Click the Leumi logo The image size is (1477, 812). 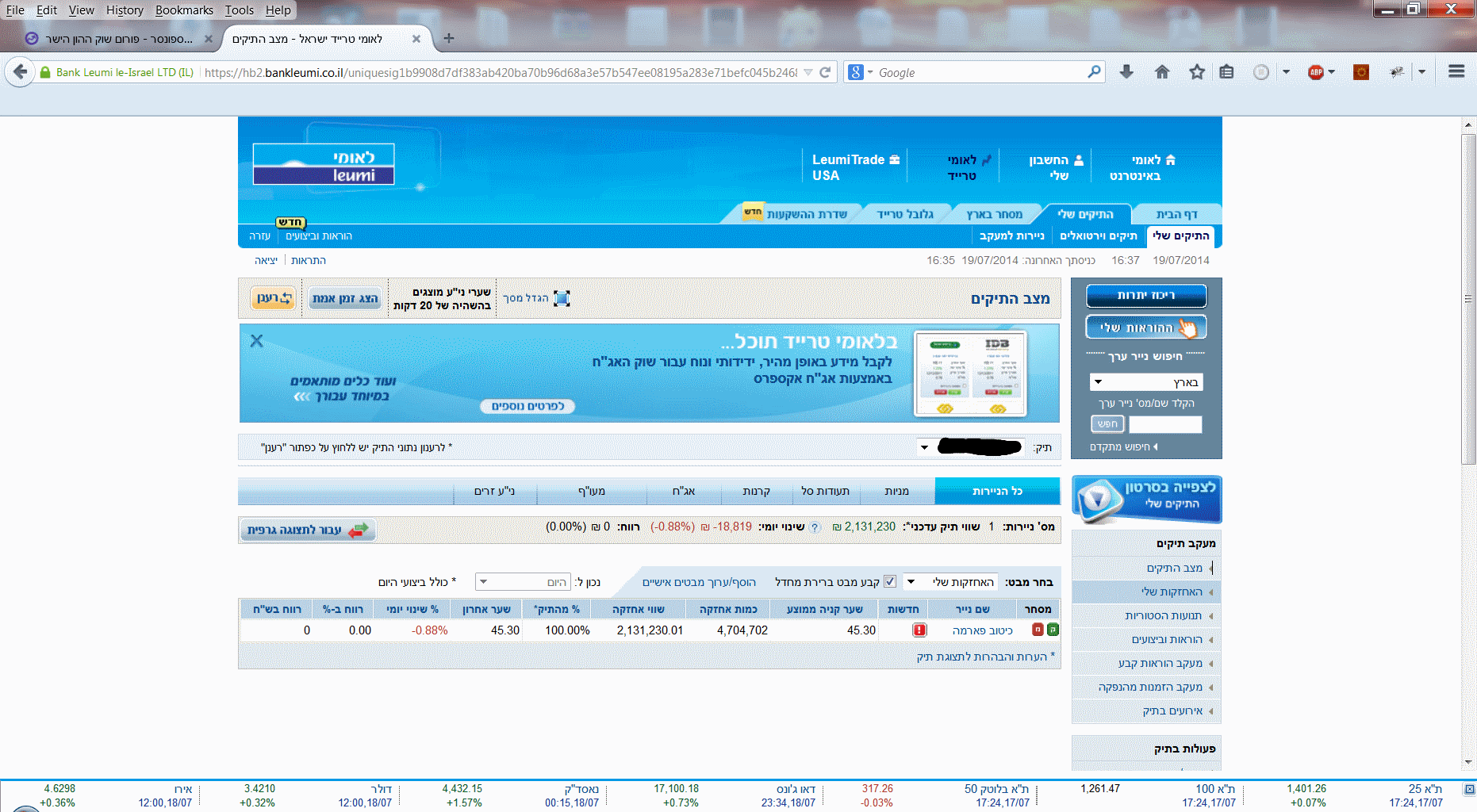(324, 164)
